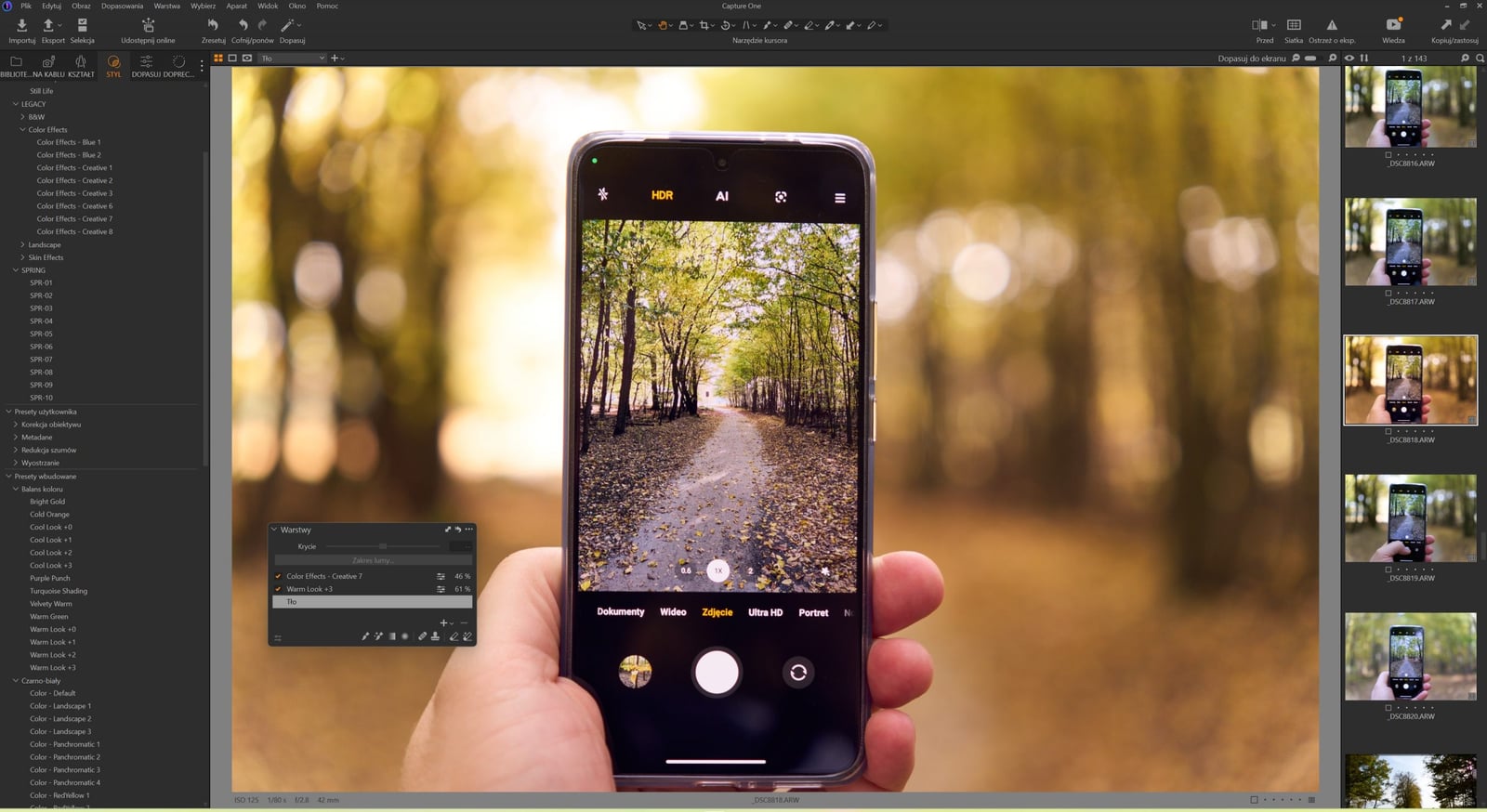This screenshot has width=1487, height=812.
Task: Click the layer reset arrow in Warstwy header
Action: tap(457, 530)
